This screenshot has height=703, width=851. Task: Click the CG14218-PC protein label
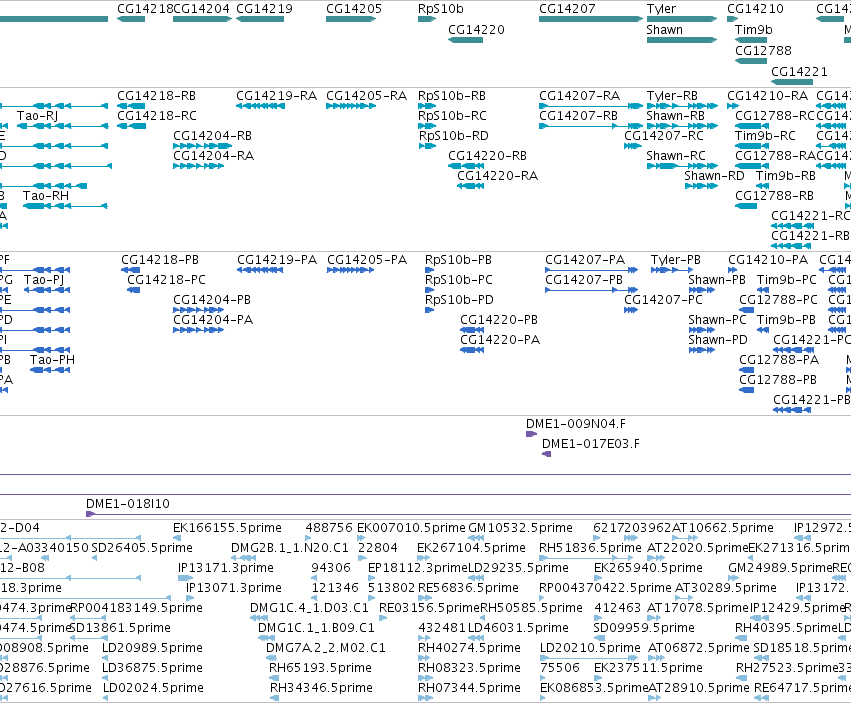167,280
